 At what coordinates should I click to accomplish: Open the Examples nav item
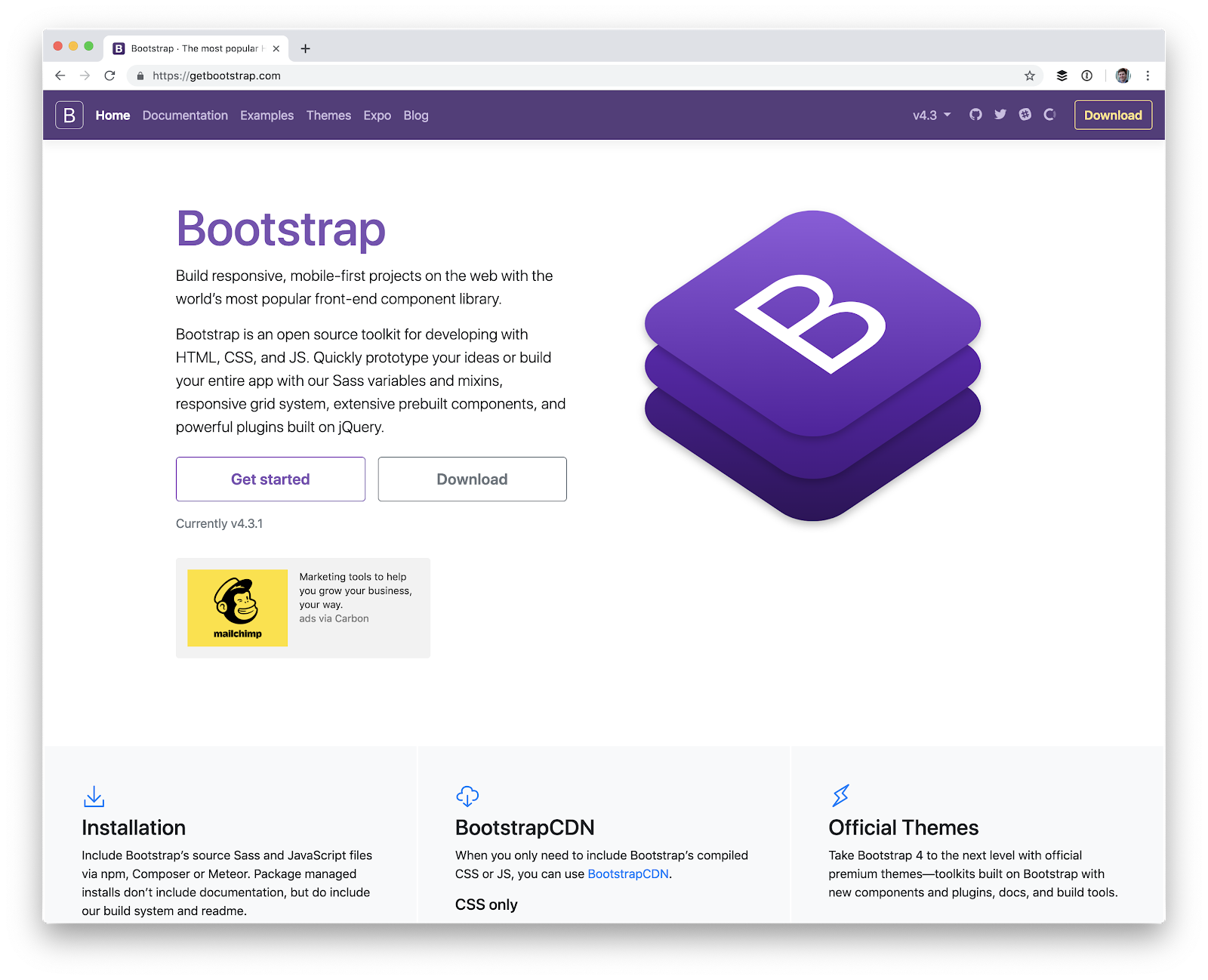pos(267,115)
